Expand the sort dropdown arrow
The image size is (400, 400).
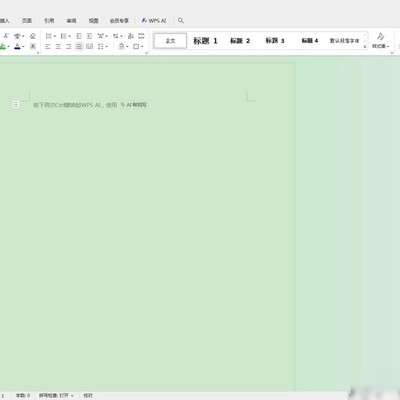pyautogui.click(x=121, y=36)
